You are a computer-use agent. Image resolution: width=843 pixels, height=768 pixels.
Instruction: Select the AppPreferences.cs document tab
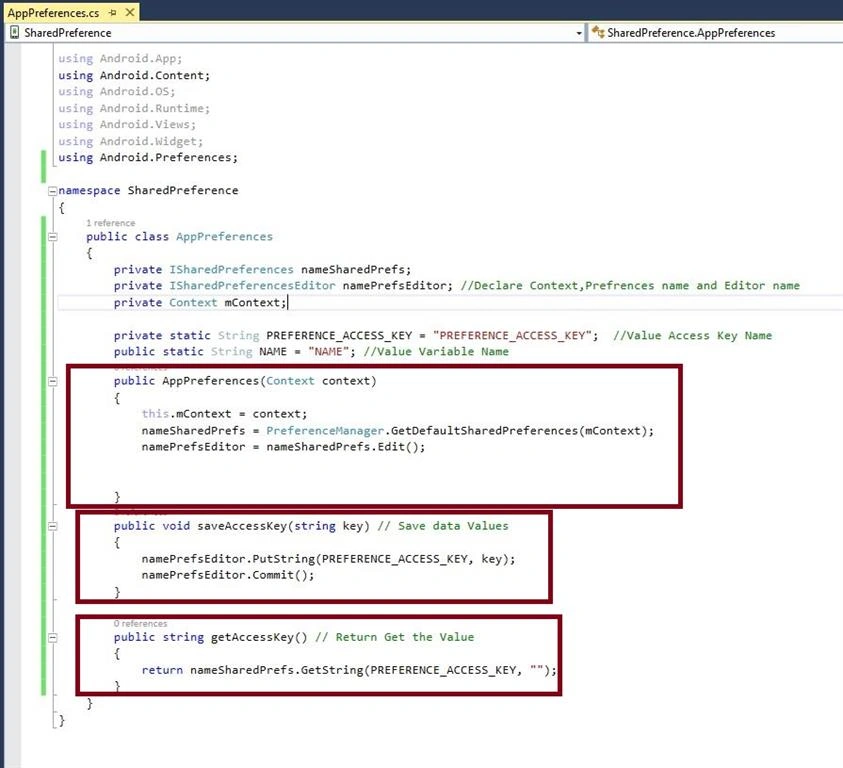[53, 12]
